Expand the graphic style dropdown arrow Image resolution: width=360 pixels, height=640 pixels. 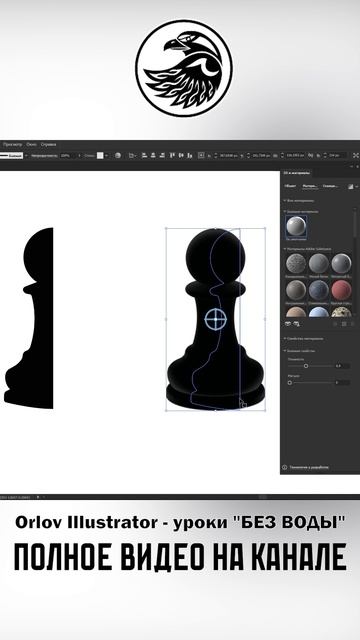point(107,156)
